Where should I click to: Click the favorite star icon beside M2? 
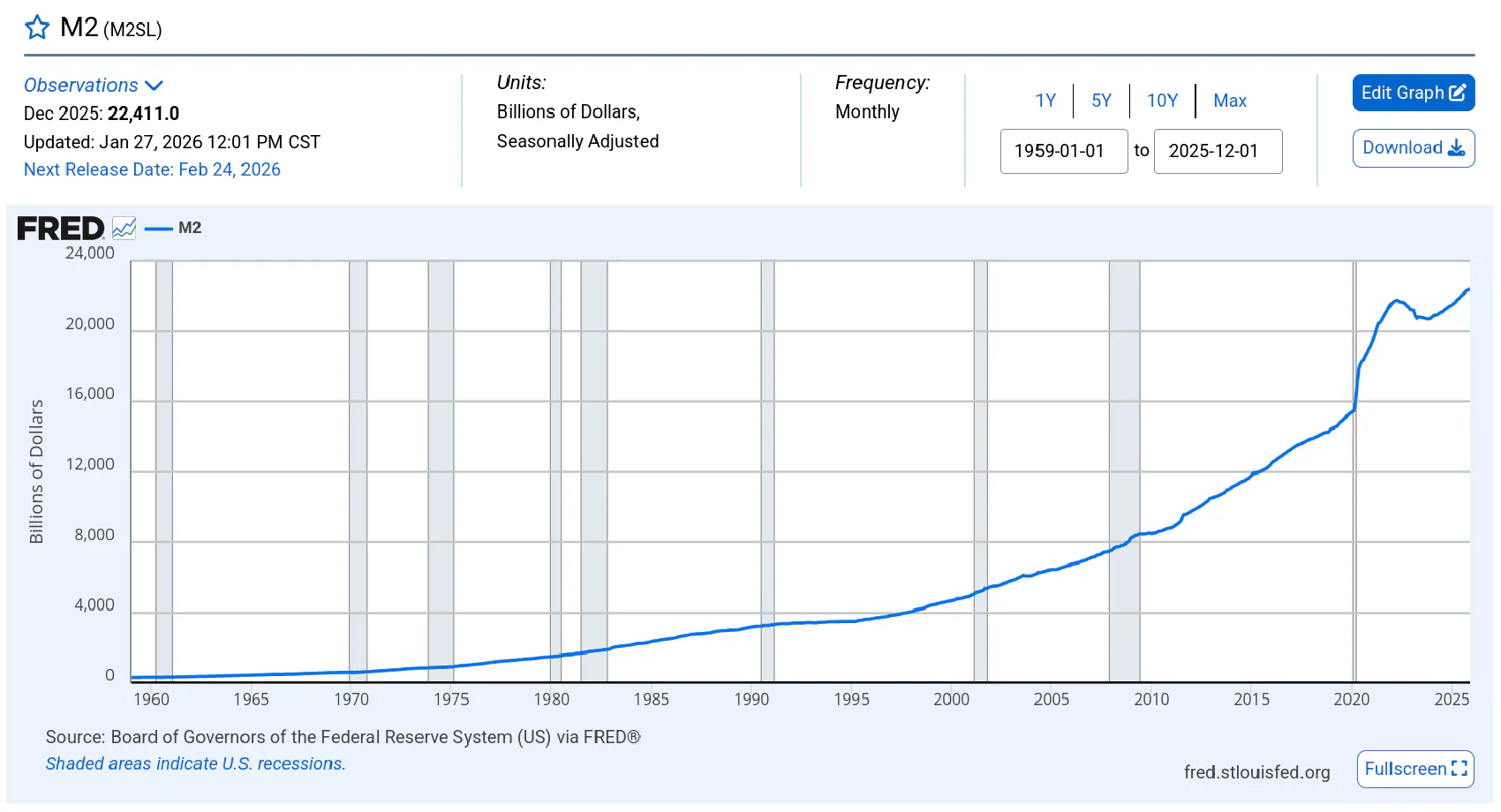pyautogui.click(x=37, y=27)
